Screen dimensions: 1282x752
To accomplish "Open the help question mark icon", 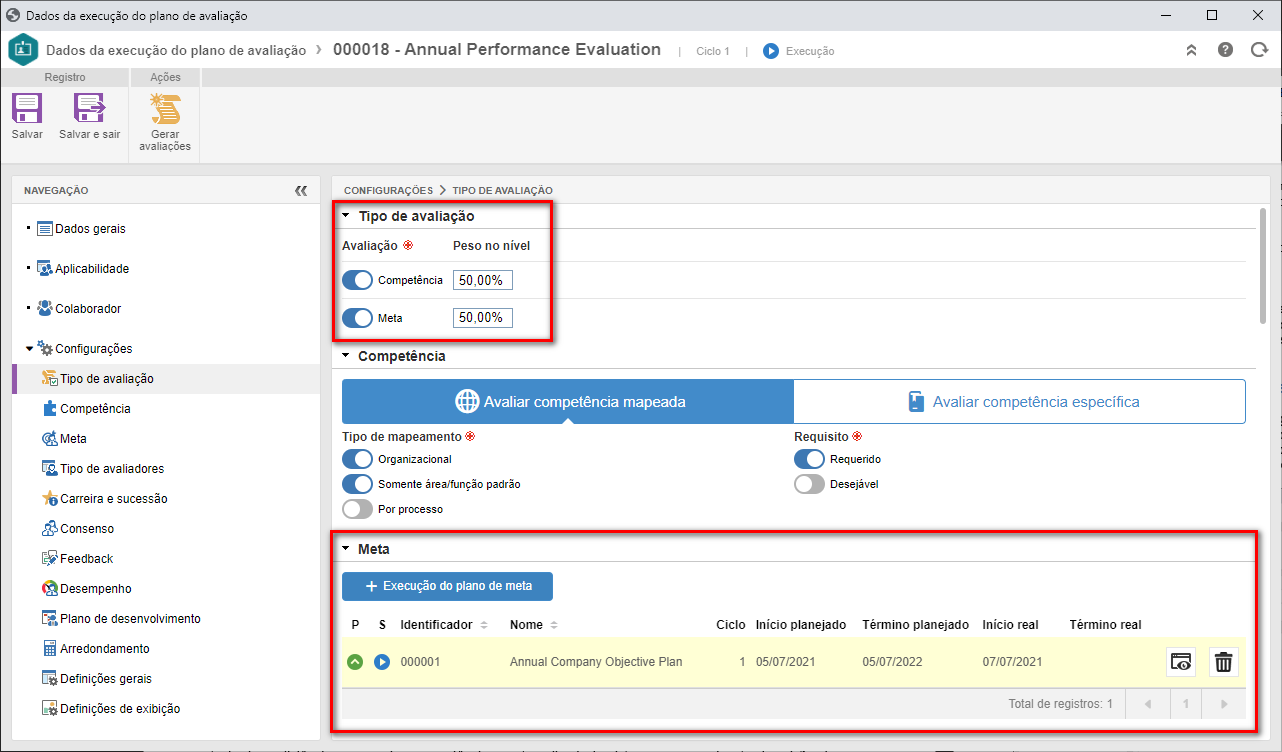I will coord(1225,50).
